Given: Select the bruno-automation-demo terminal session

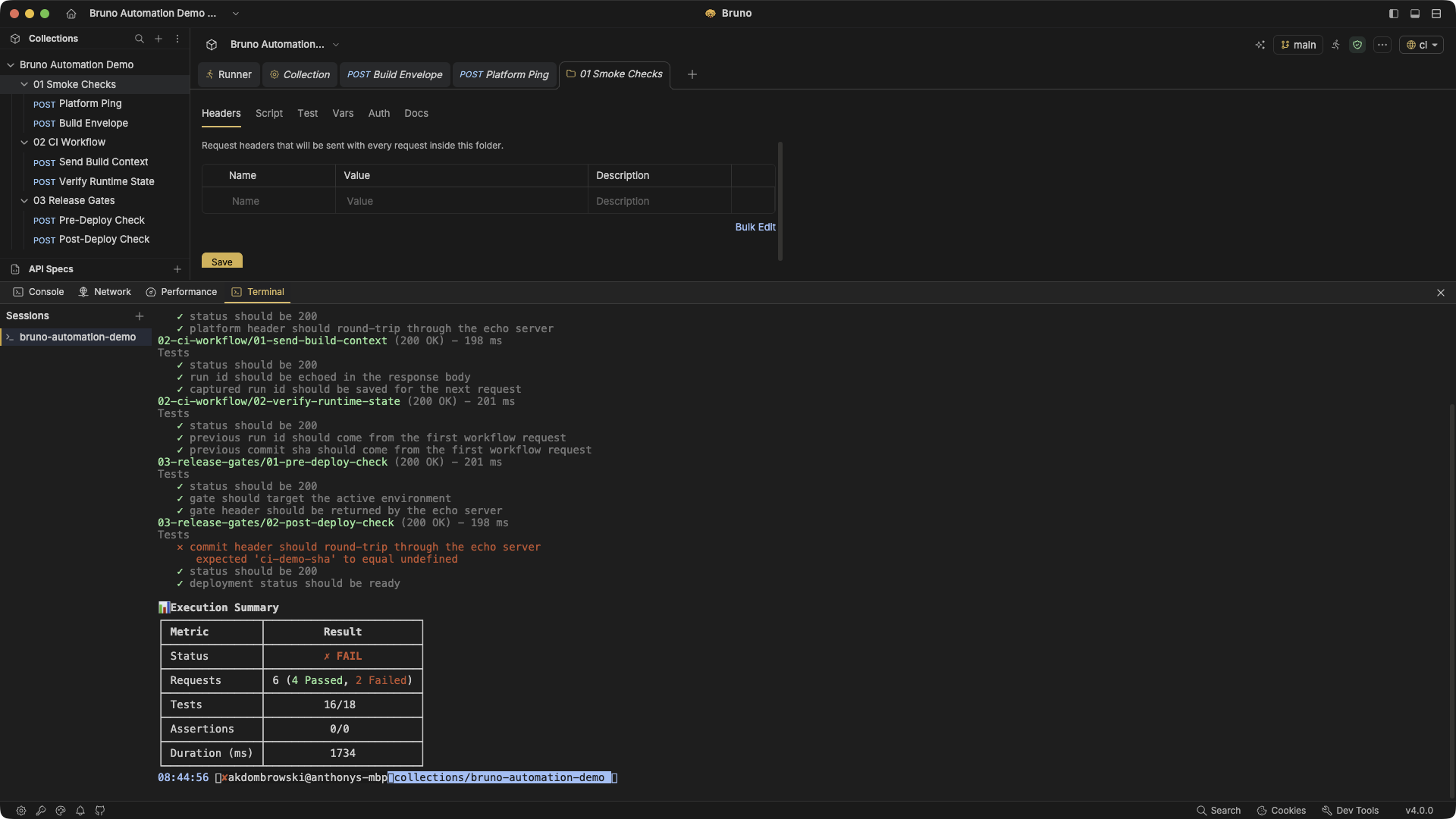Looking at the screenshot, I should pyautogui.click(x=76, y=337).
